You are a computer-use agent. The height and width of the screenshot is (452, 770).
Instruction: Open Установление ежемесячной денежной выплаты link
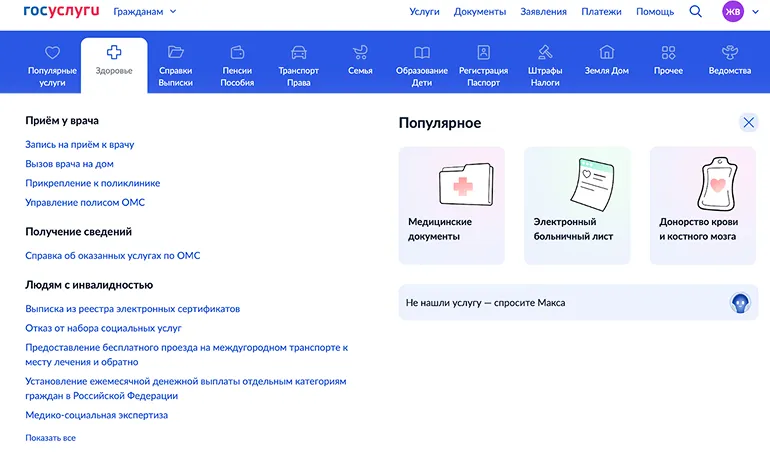point(186,388)
